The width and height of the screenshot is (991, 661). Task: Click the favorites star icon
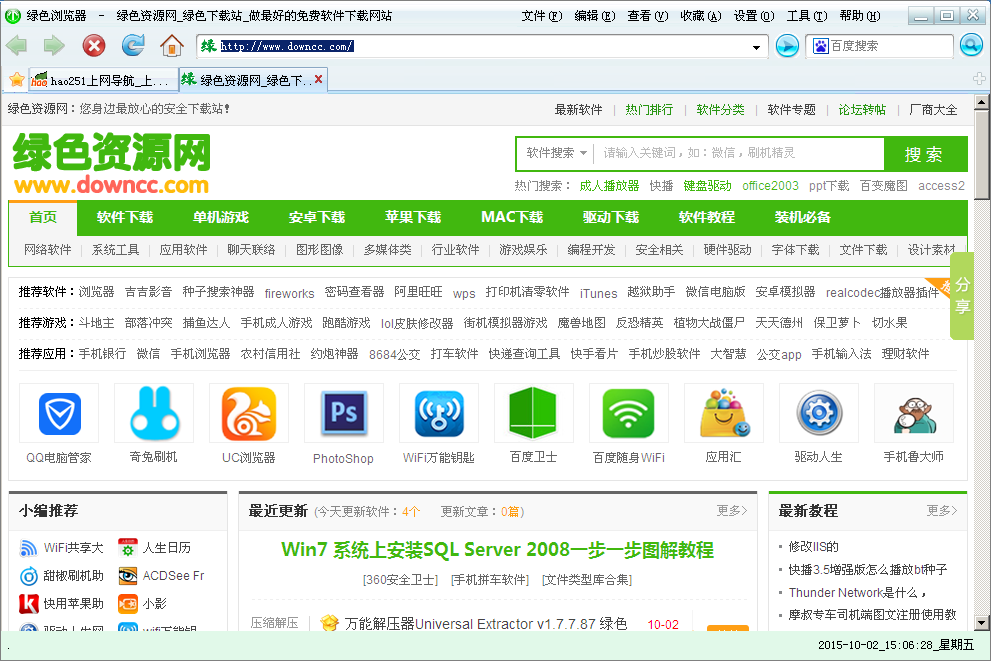coord(16,79)
